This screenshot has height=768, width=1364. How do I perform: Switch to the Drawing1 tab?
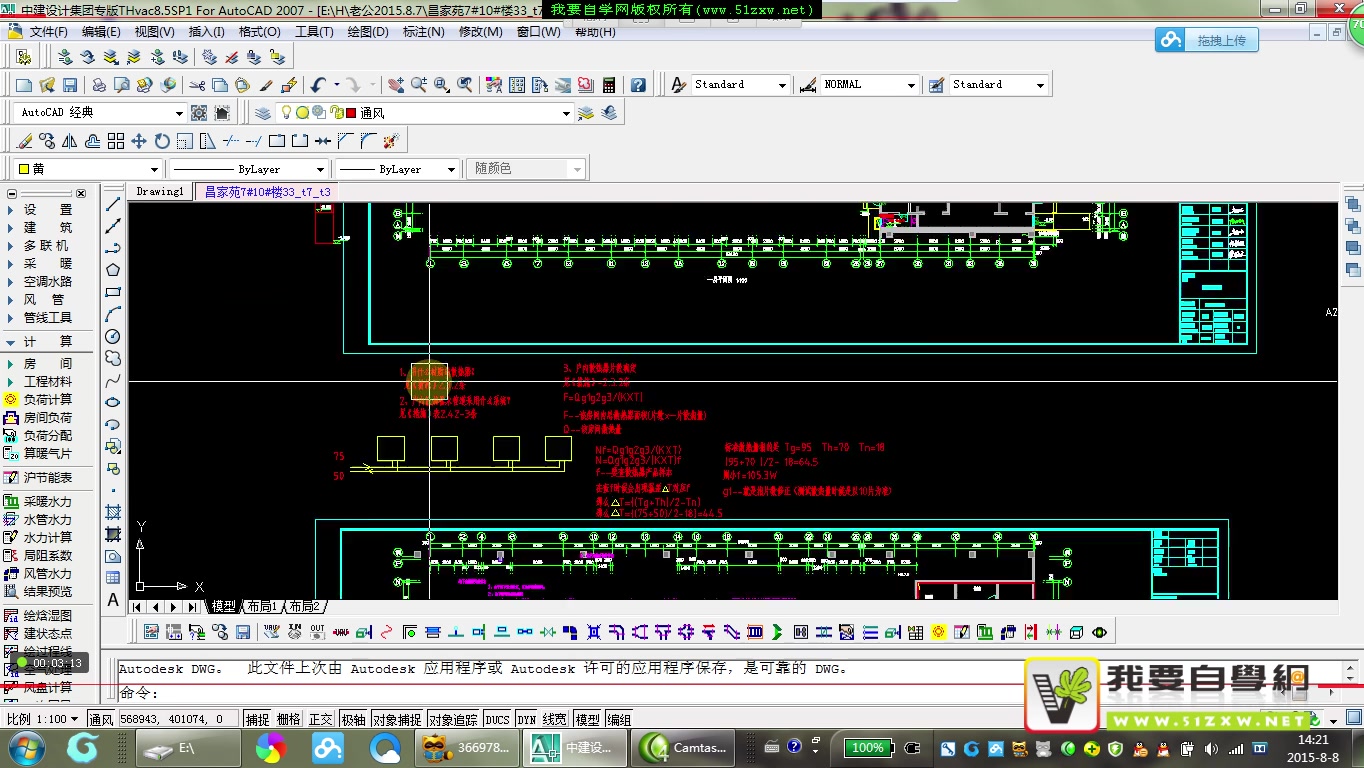tap(160, 191)
